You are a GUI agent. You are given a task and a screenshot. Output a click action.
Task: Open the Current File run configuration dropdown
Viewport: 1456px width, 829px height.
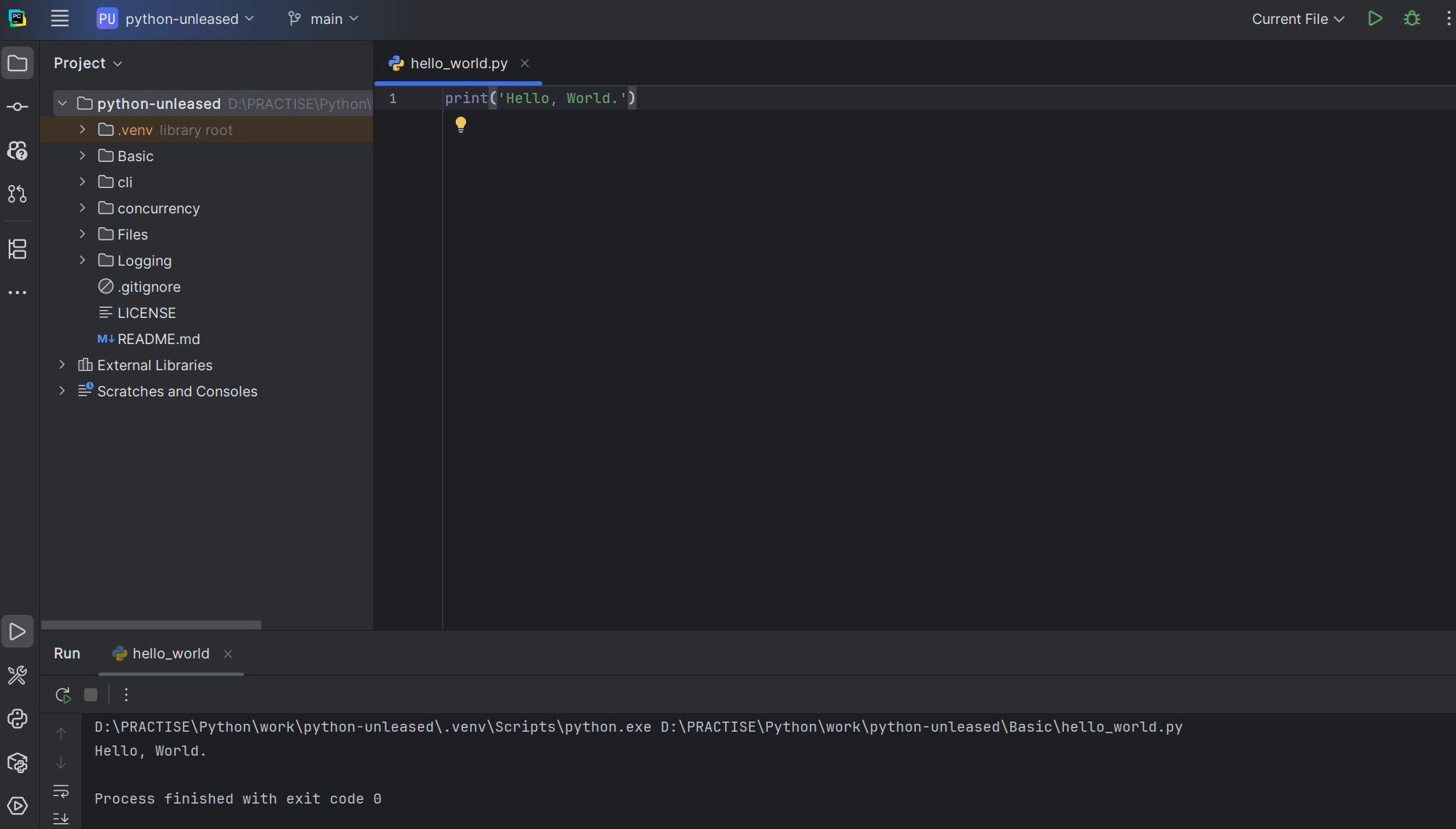(x=1298, y=18)
